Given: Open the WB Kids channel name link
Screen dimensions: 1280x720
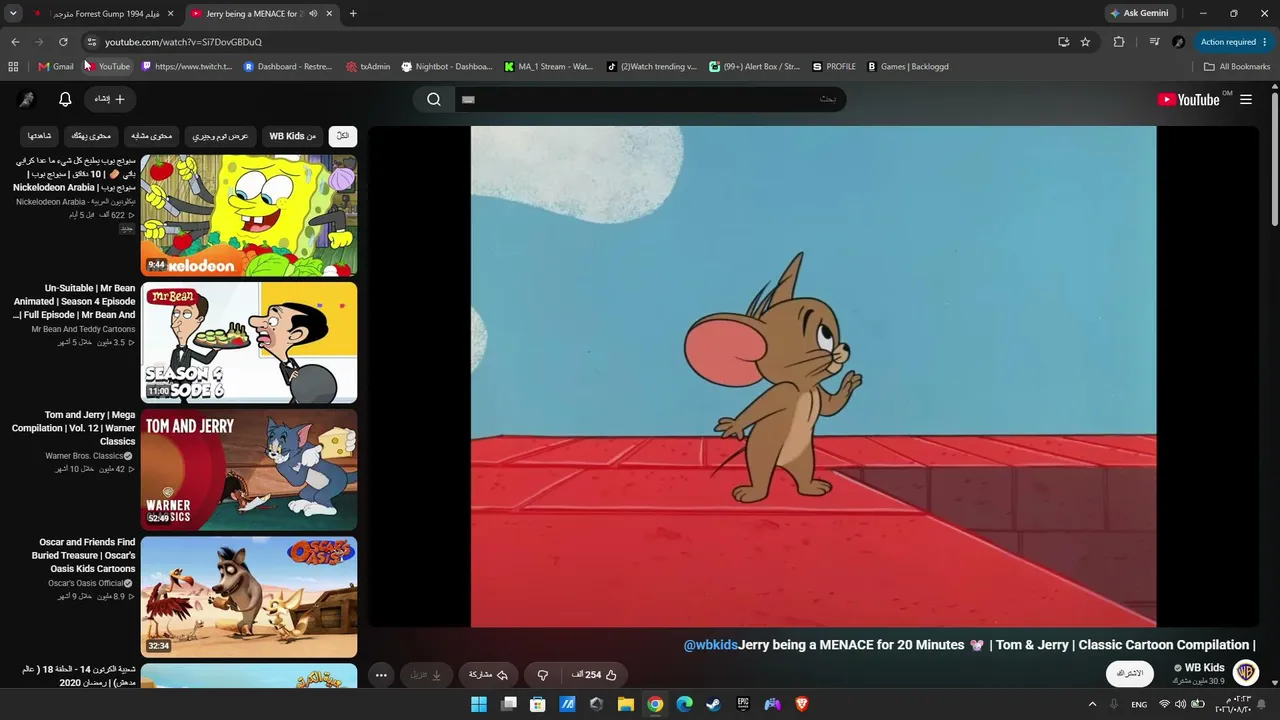Looking at the screenshot, I should coord(1204,668).
